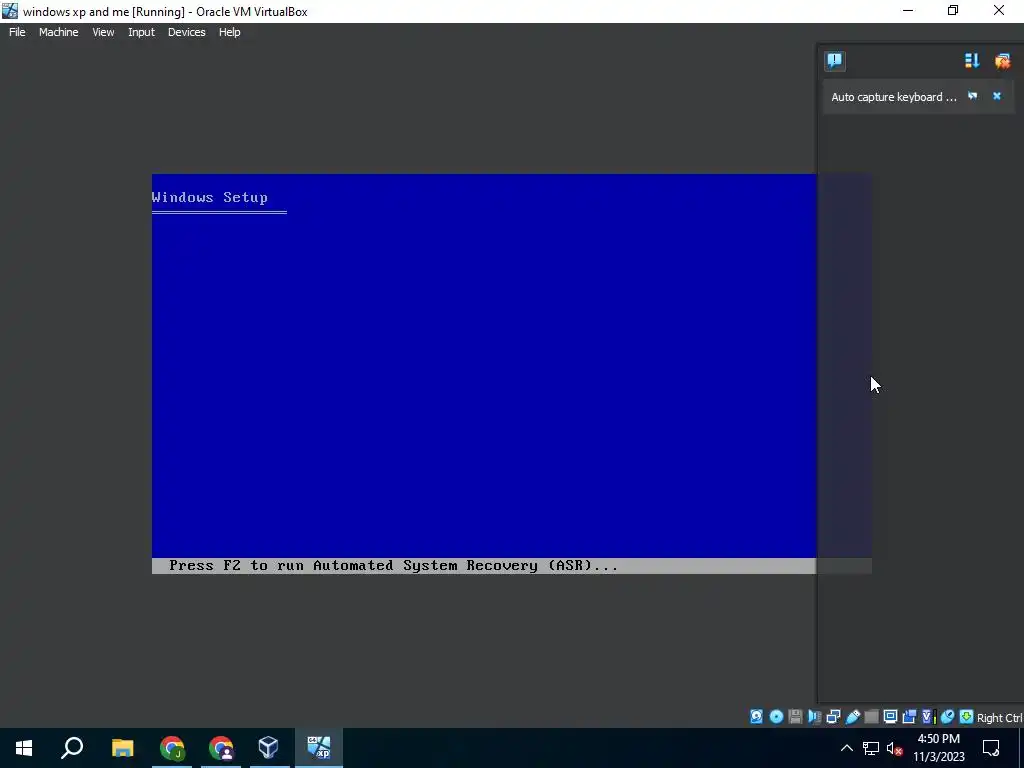1024x768 pixels.
Task: Click the network adapters status icon
Action: [833, 716]
